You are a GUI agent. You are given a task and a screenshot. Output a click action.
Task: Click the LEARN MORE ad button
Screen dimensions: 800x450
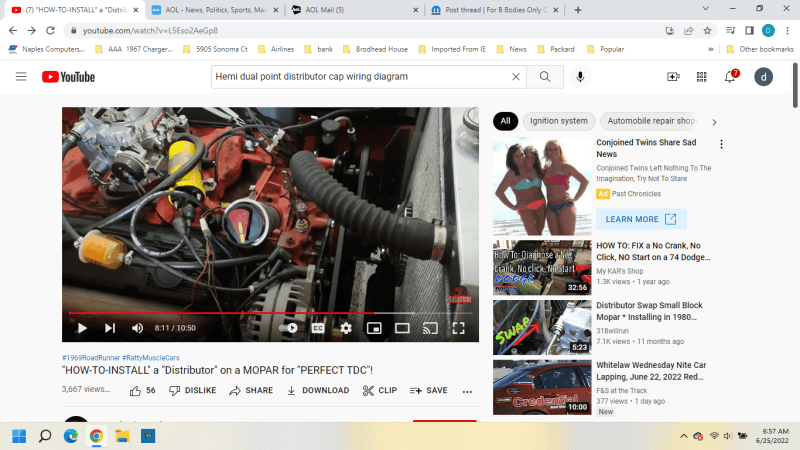click(641, 219)
